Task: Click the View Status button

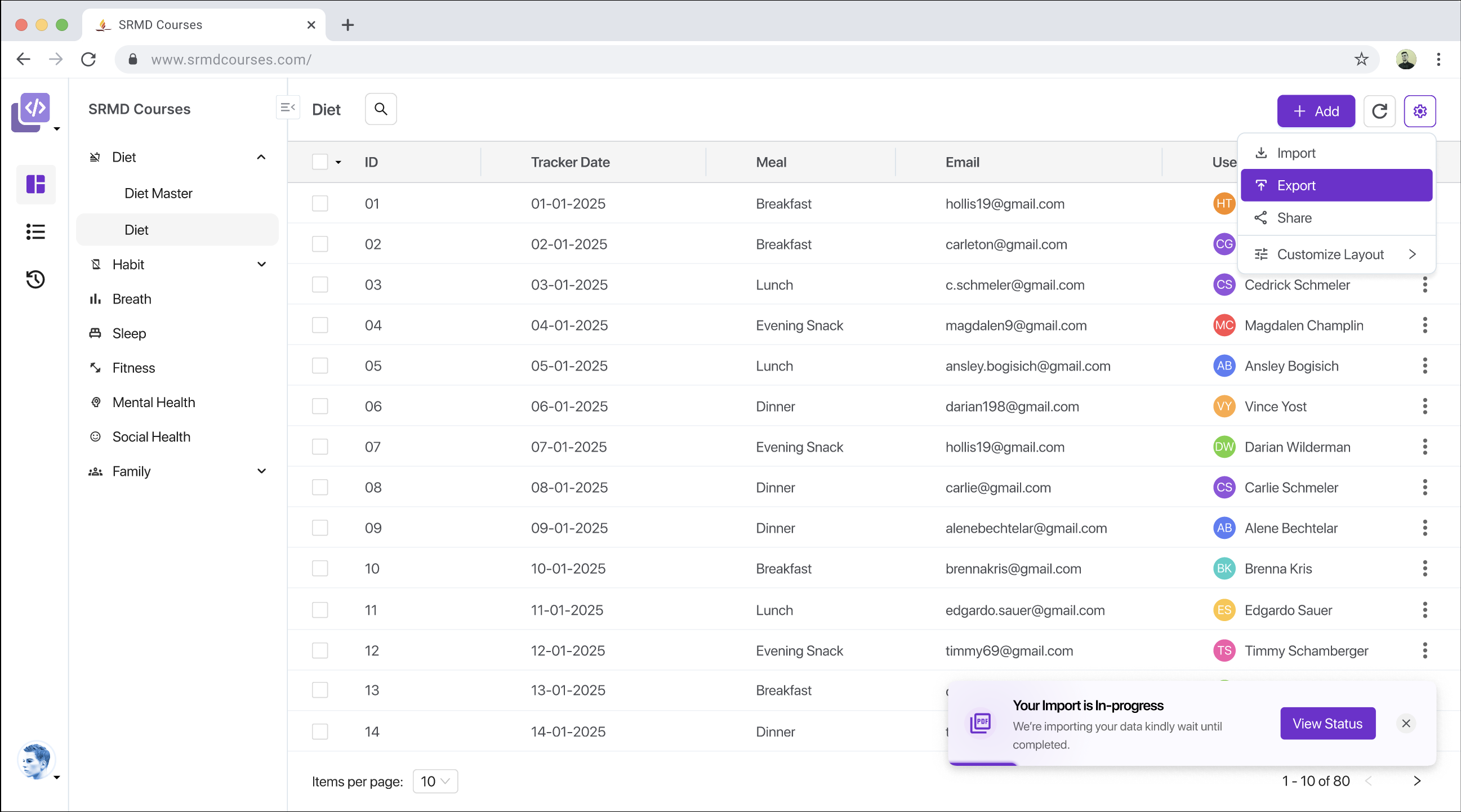Action: (1327, 724)
